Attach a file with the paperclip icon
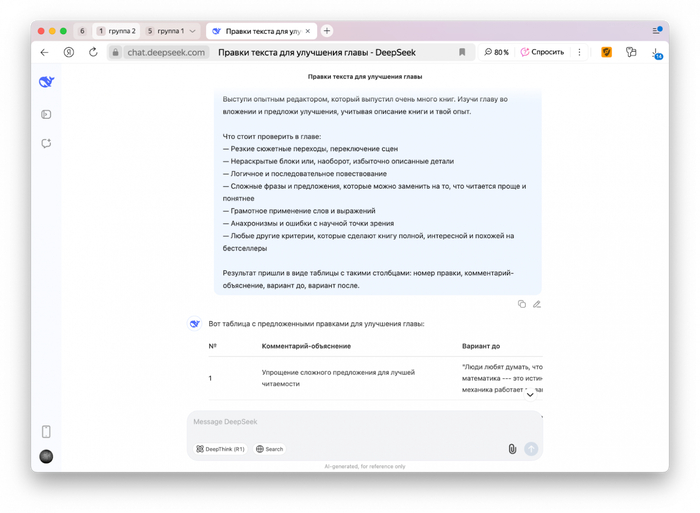 (x=512, y=449)
